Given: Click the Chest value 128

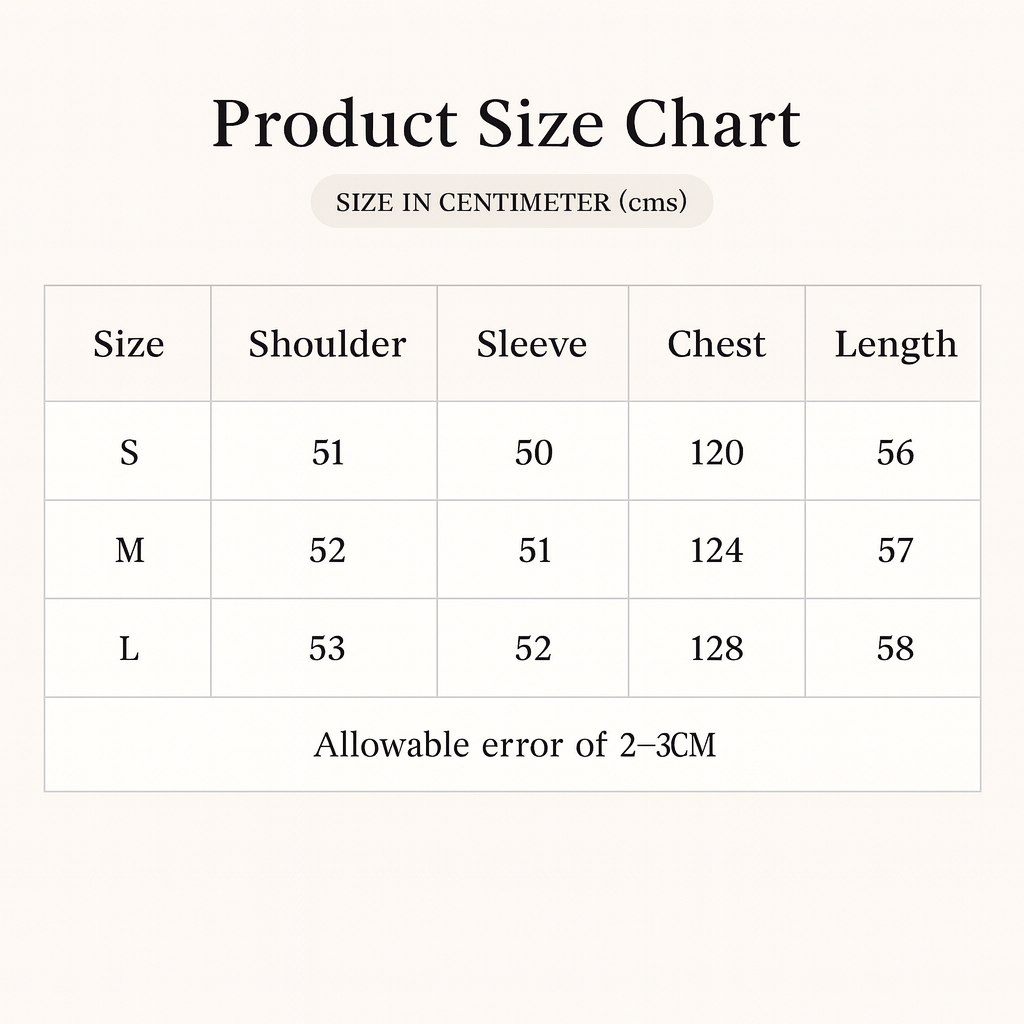Looking at the screenshot, I should [717, 649].
